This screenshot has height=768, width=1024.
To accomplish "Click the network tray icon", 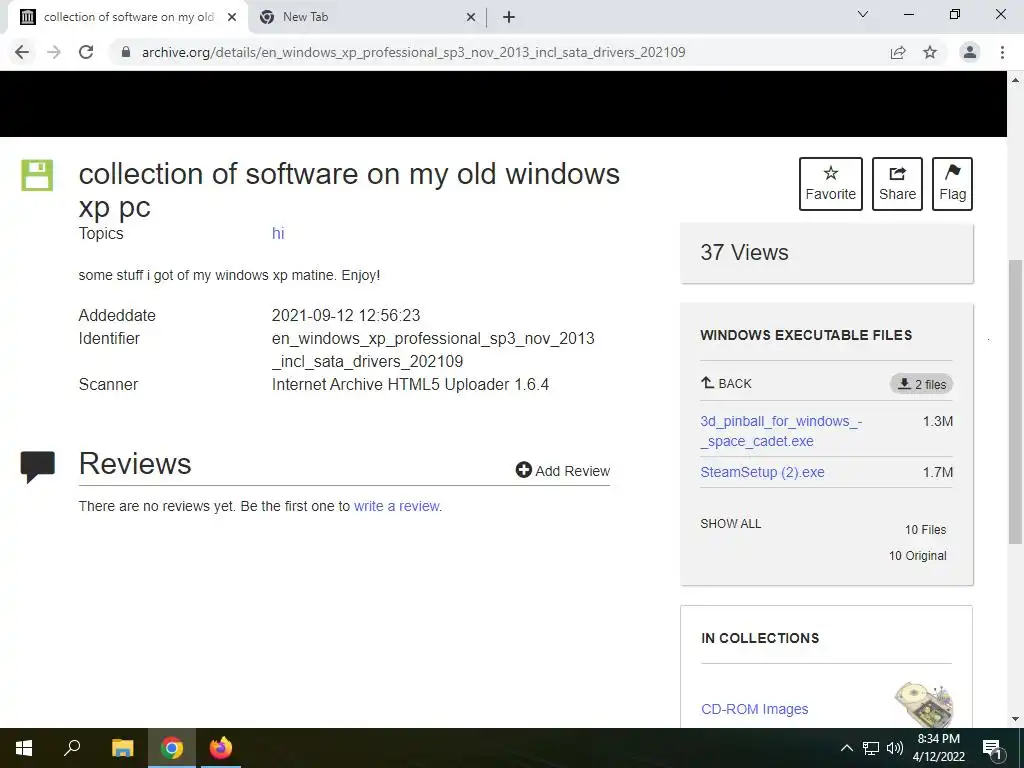I will coord(871,748).
